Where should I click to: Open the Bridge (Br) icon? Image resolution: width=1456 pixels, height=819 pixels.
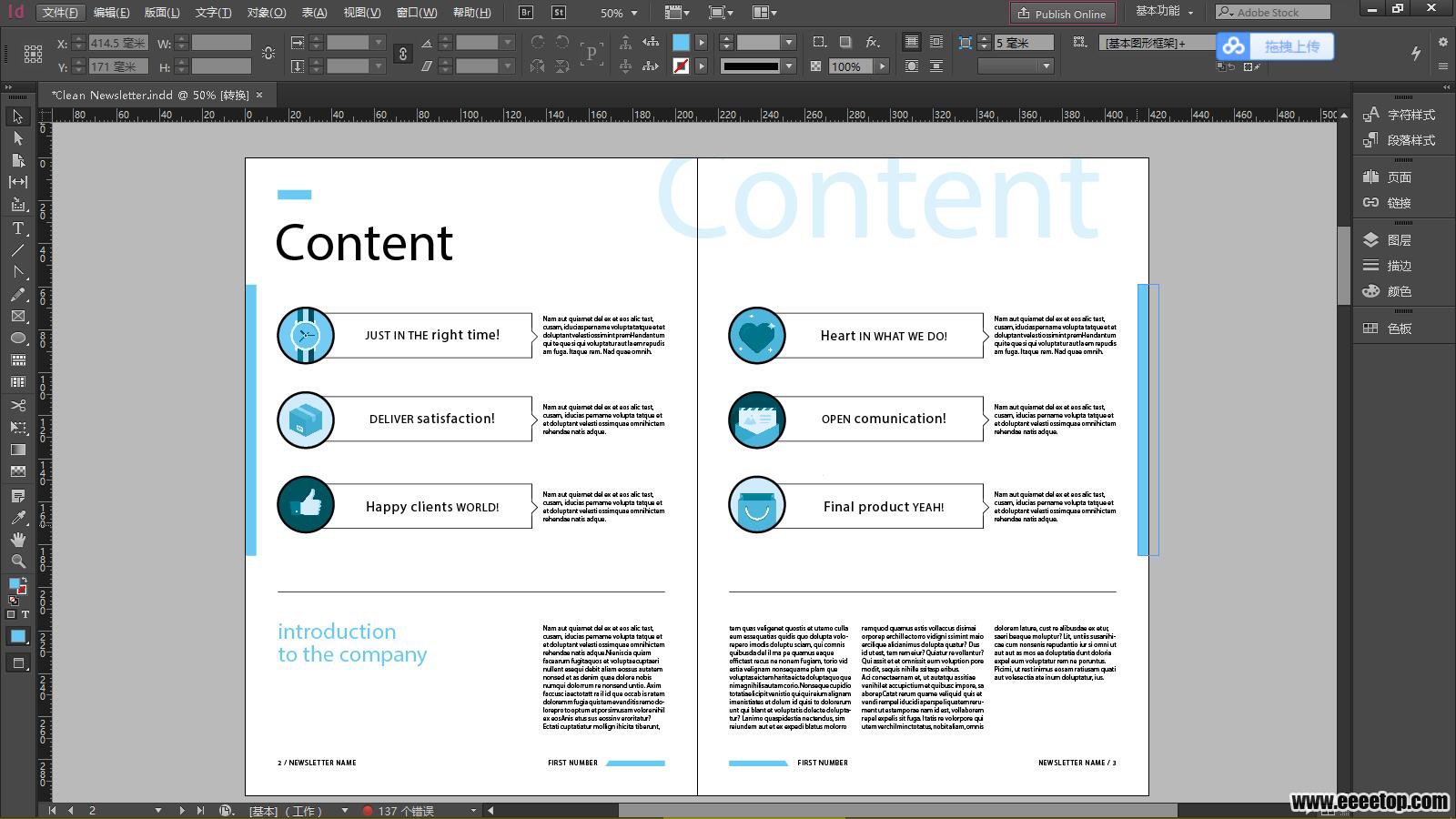526,13
